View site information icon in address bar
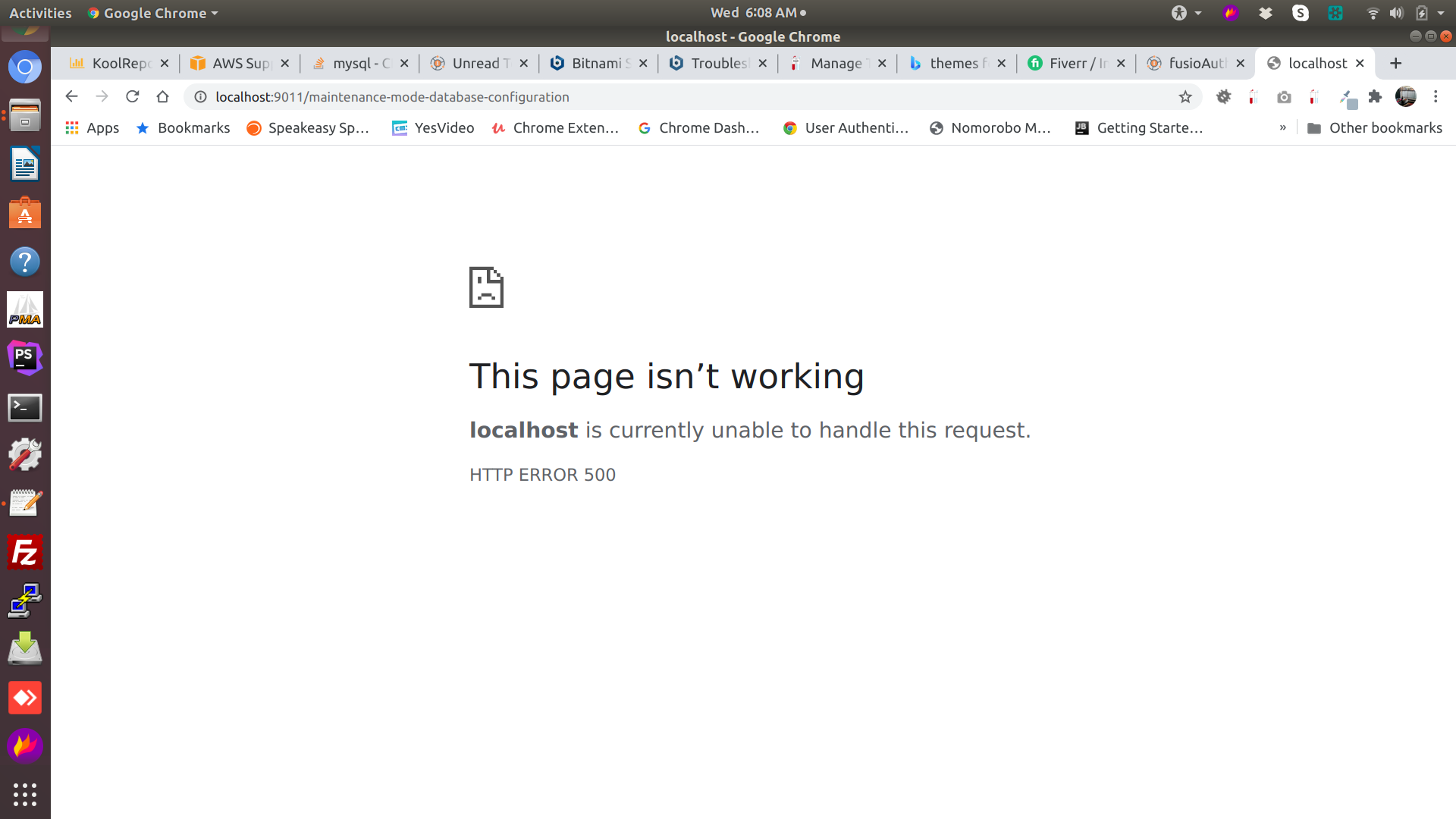1456x819 pixels. point(200,97)
